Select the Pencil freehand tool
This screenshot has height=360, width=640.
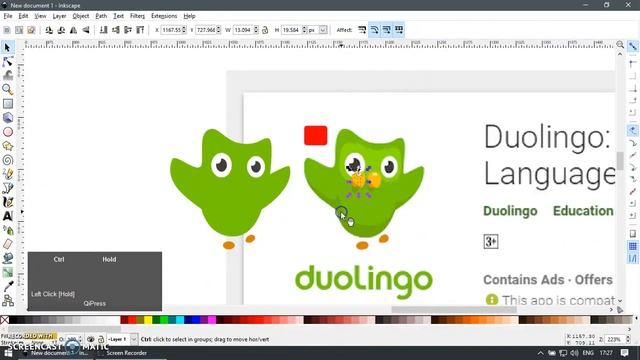[x=7, y=174]
